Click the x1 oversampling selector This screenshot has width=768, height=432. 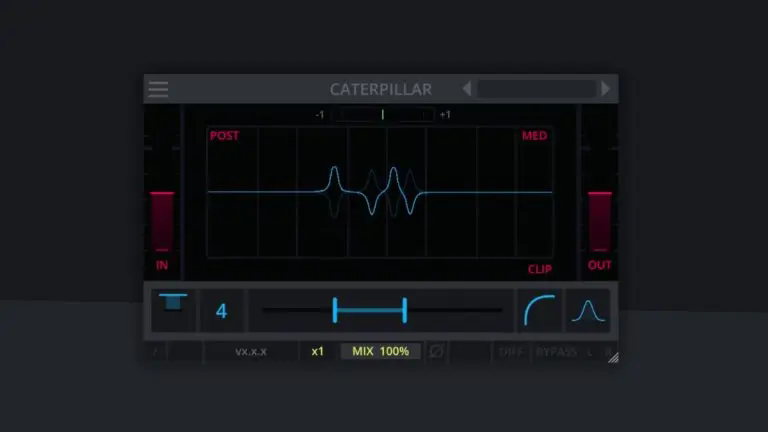[x=317, y=351]
